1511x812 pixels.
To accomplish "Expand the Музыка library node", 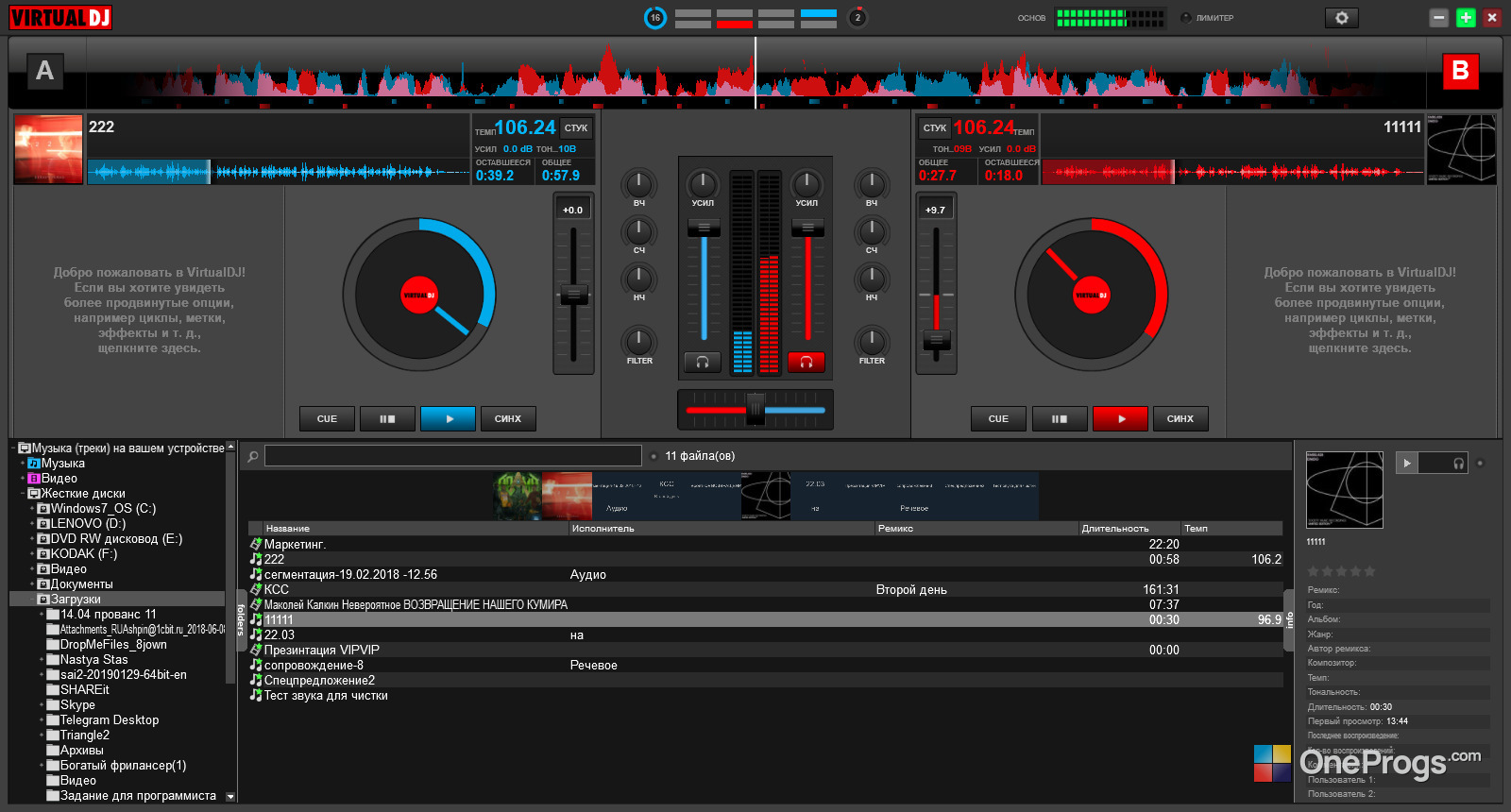I will [x=23, y=464].
